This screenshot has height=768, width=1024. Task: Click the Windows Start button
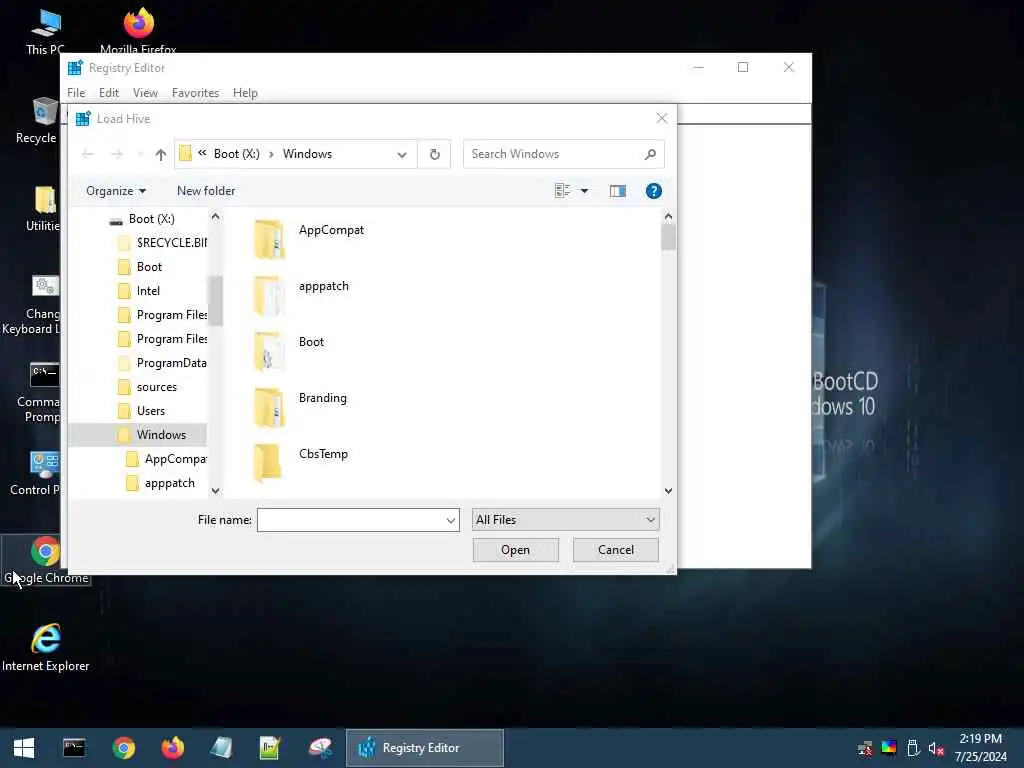tap(24, 748)
